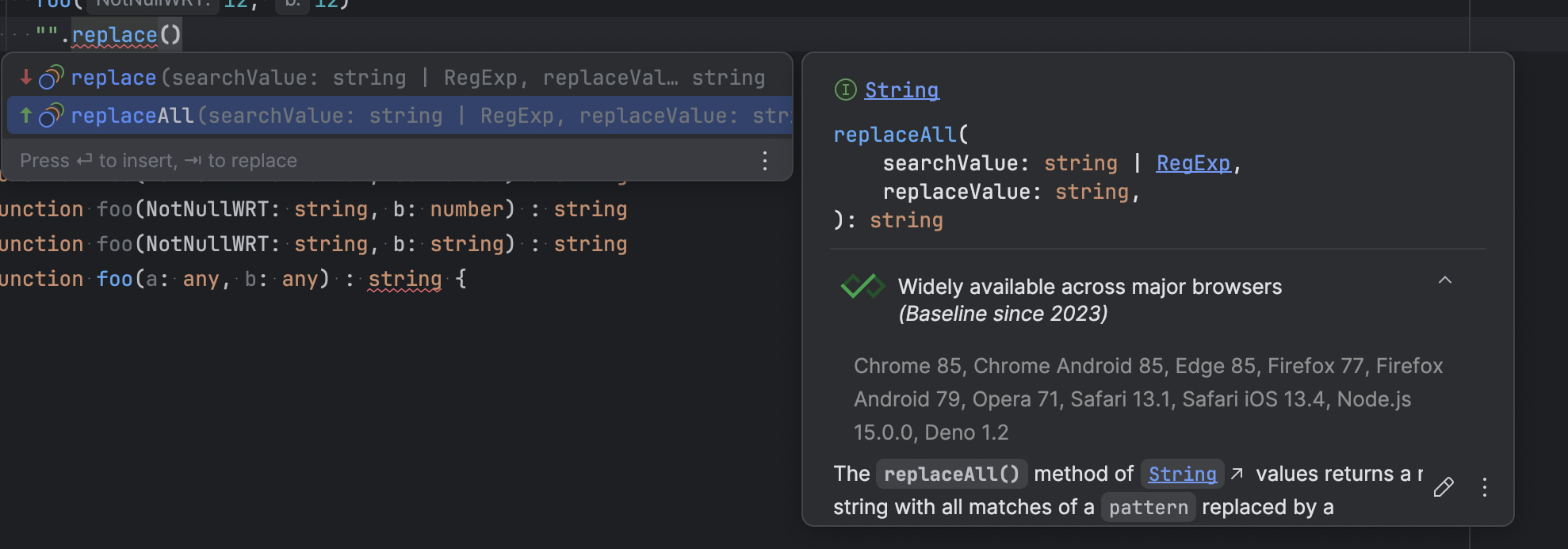
Task: Open the String link in documentation header
Action: pyautogui.click(x=901, y=90)
